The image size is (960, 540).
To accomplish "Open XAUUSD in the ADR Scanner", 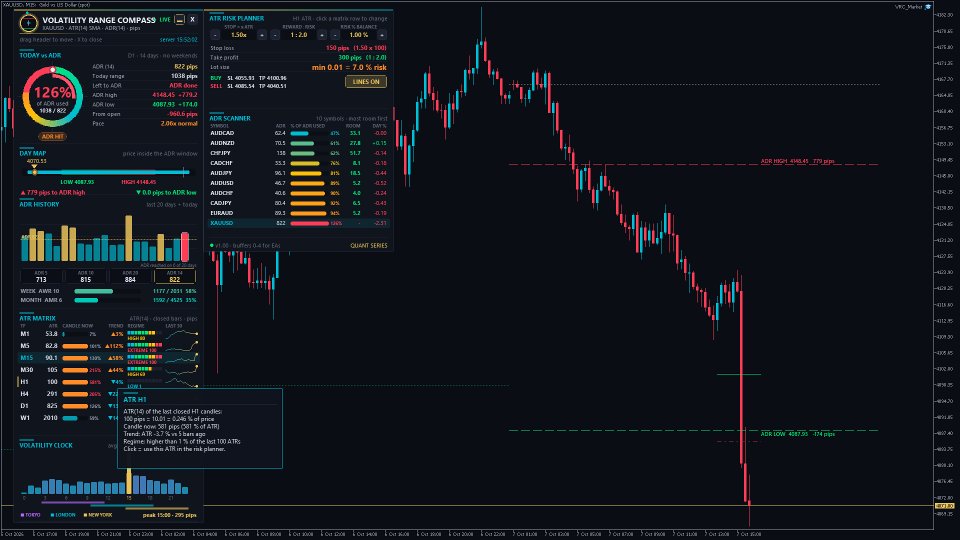I will pos(299,223).
